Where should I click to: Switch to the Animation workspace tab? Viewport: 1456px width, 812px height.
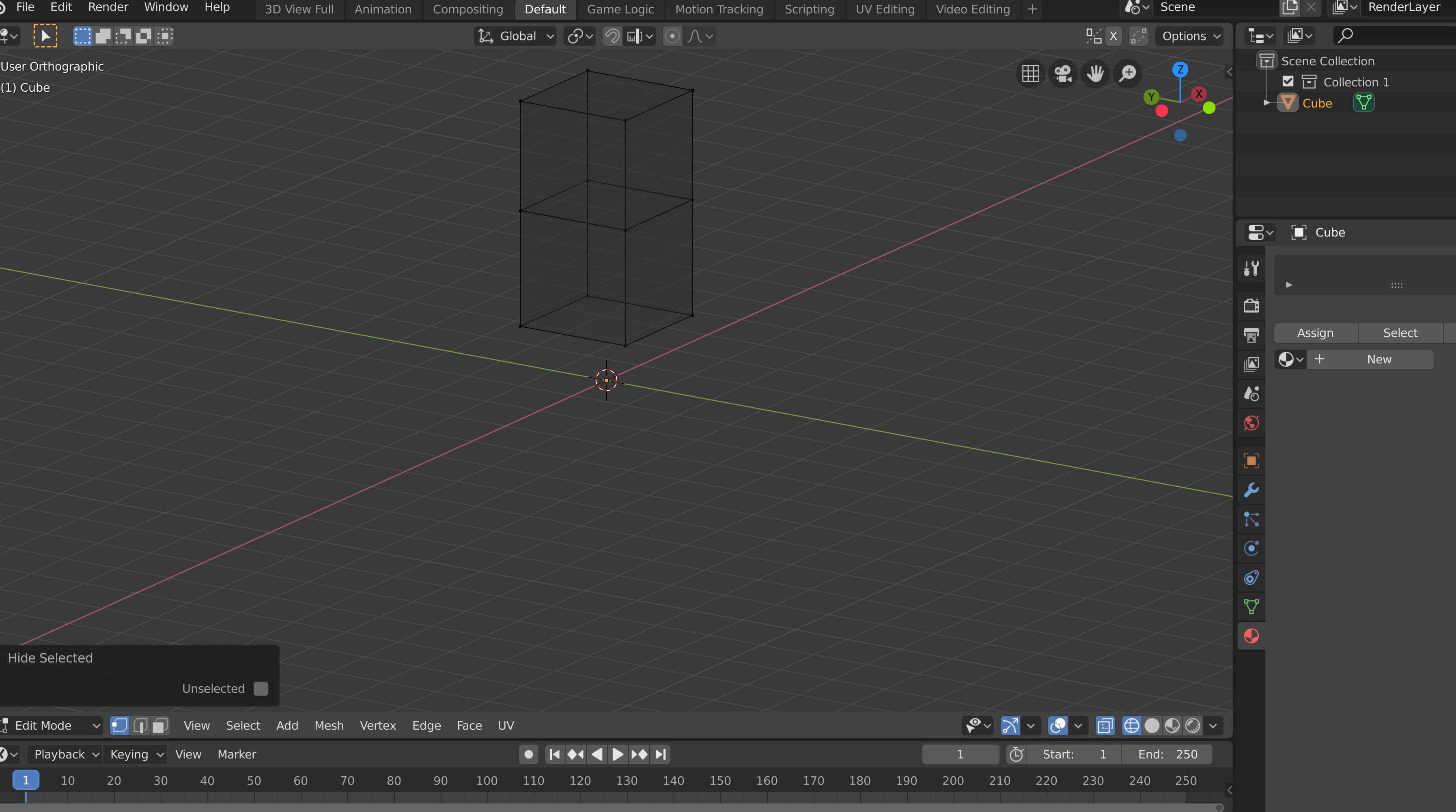(x=383, y=9)
